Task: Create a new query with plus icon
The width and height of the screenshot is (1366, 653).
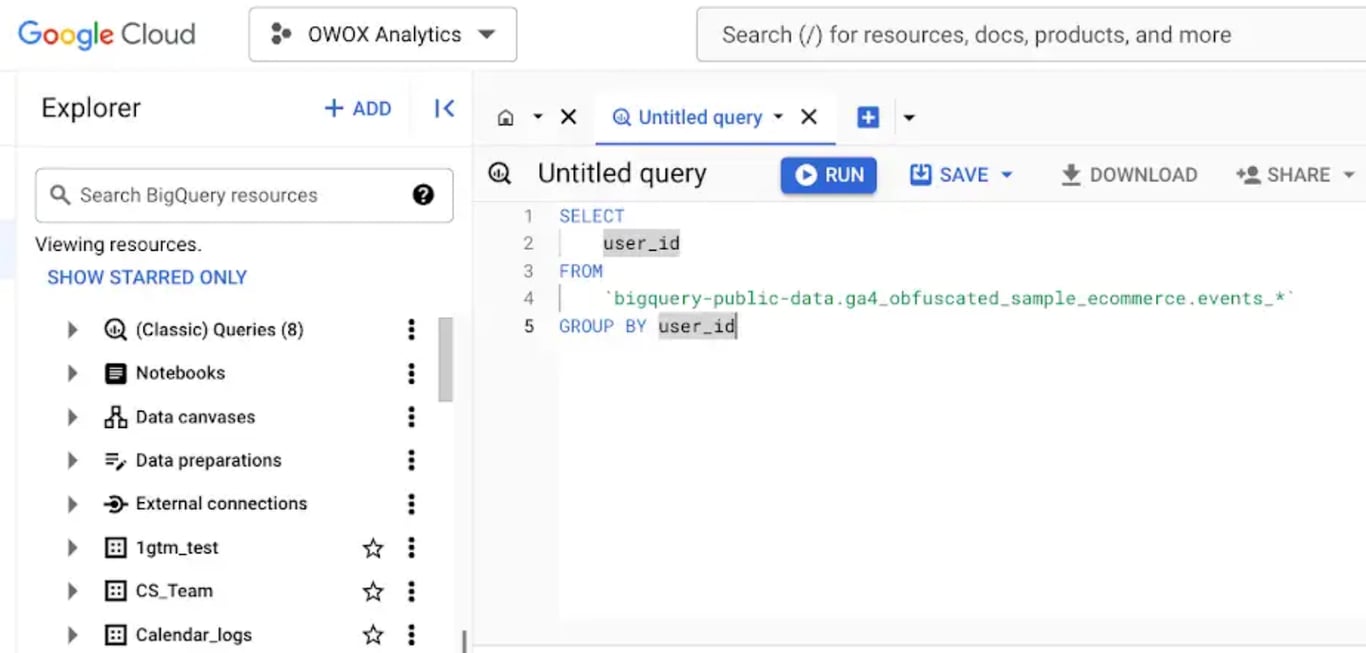Action: pos(868,117)
